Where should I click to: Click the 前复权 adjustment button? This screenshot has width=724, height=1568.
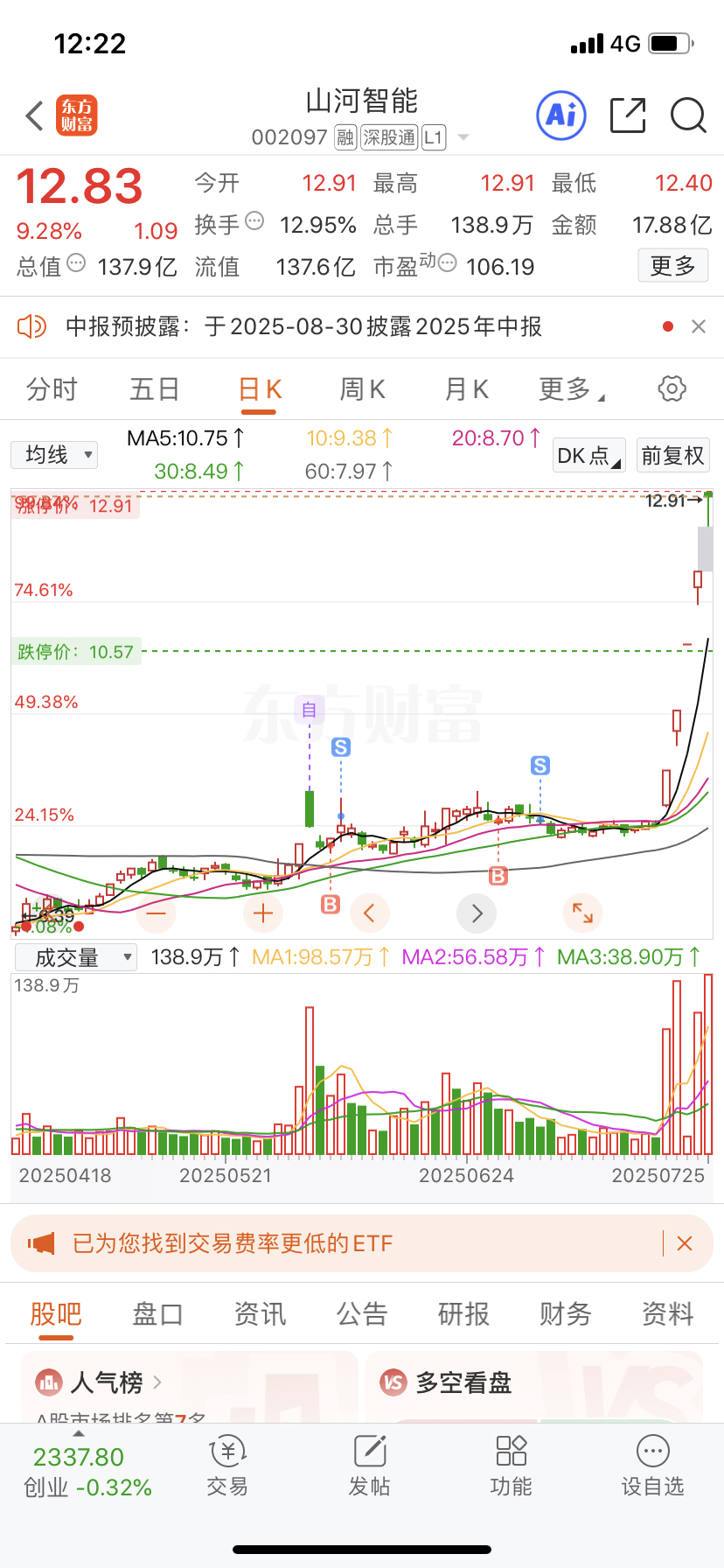[x=672, y=456]
